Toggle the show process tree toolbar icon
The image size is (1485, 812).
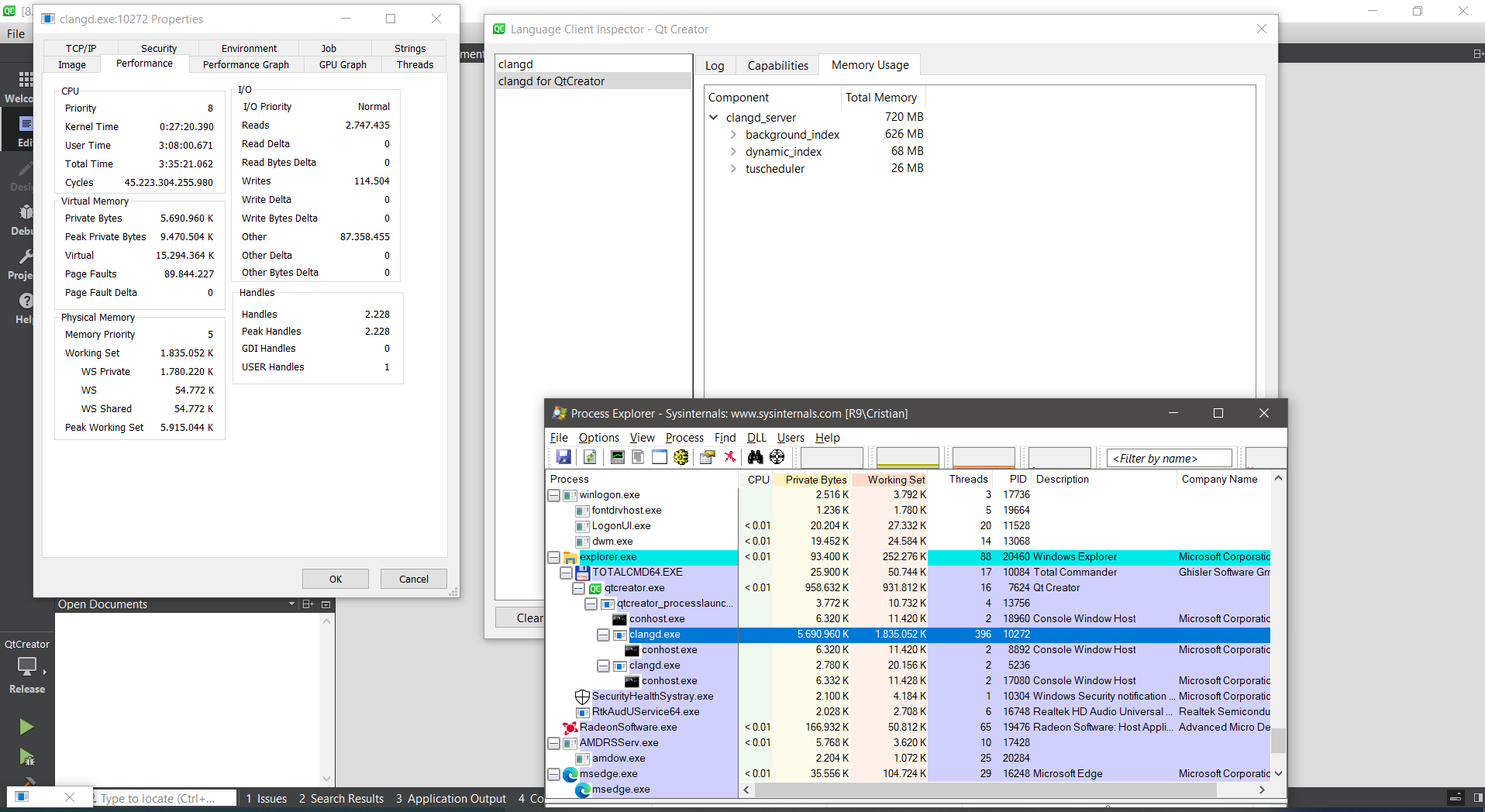(x=638, y=457)
